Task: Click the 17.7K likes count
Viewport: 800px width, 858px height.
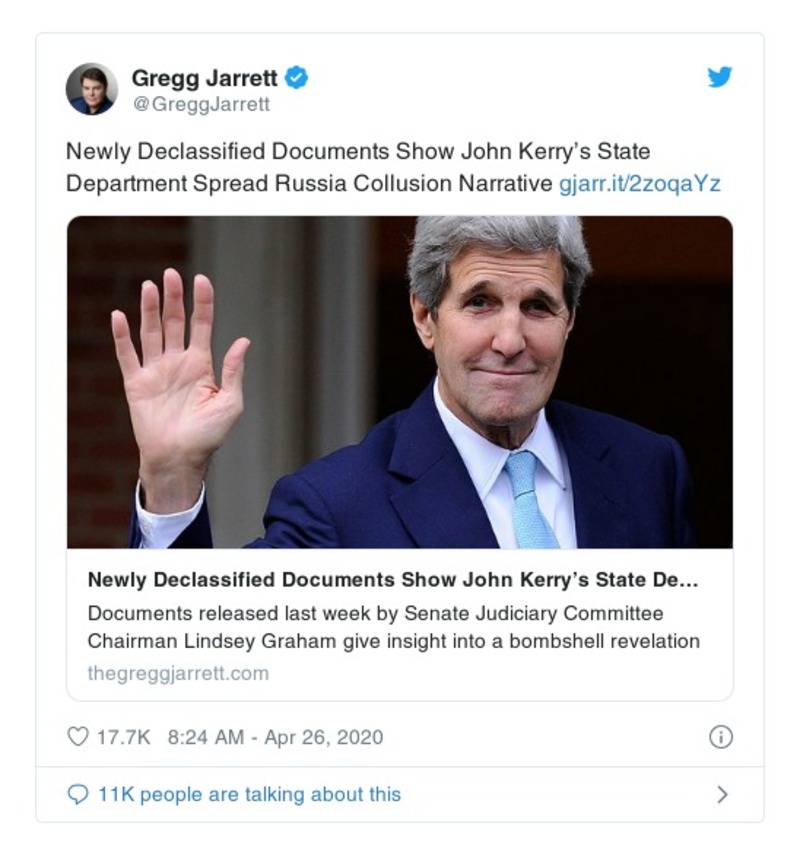Action: [x=123, y=737]
